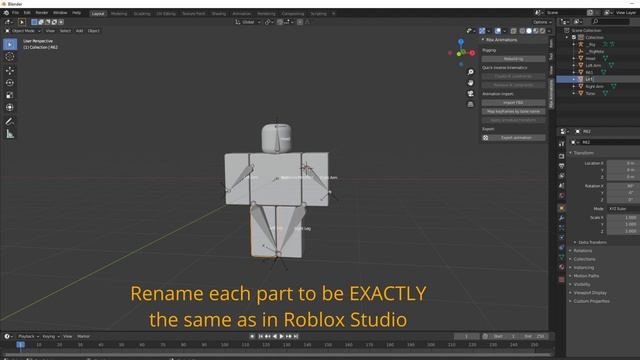Viewport: 640px width, 360px height.
Task: Open Output properties tab icon
Action: (562, 166)
